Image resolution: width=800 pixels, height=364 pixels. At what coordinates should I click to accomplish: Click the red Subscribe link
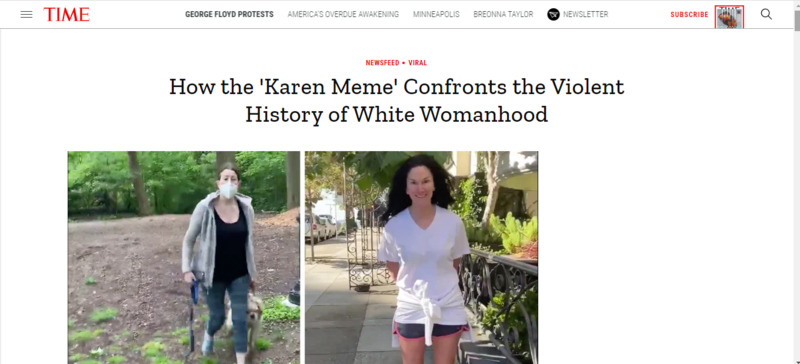[x=689, y=14]
